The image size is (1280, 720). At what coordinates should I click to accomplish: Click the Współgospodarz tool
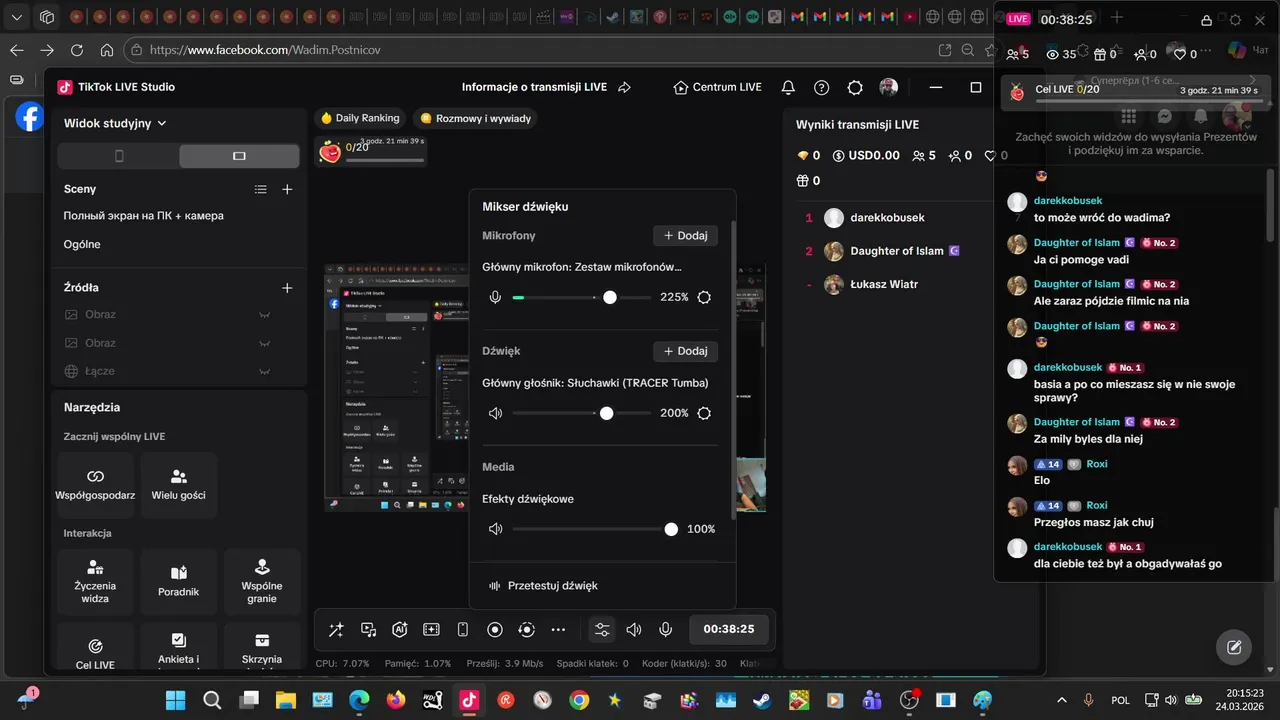[x=95, y=485]
